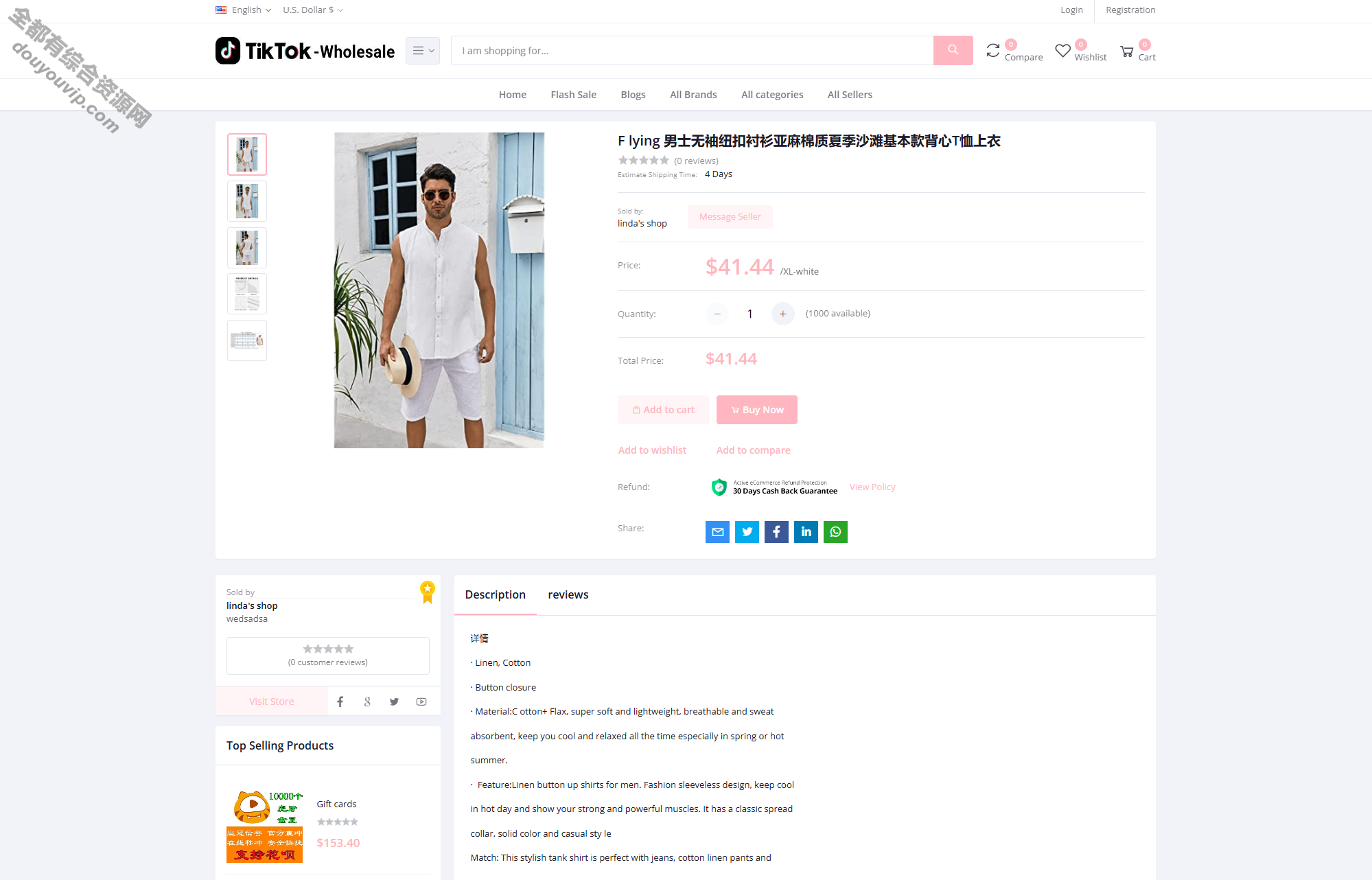Click the Buy Now button

[x=757, y=409]
